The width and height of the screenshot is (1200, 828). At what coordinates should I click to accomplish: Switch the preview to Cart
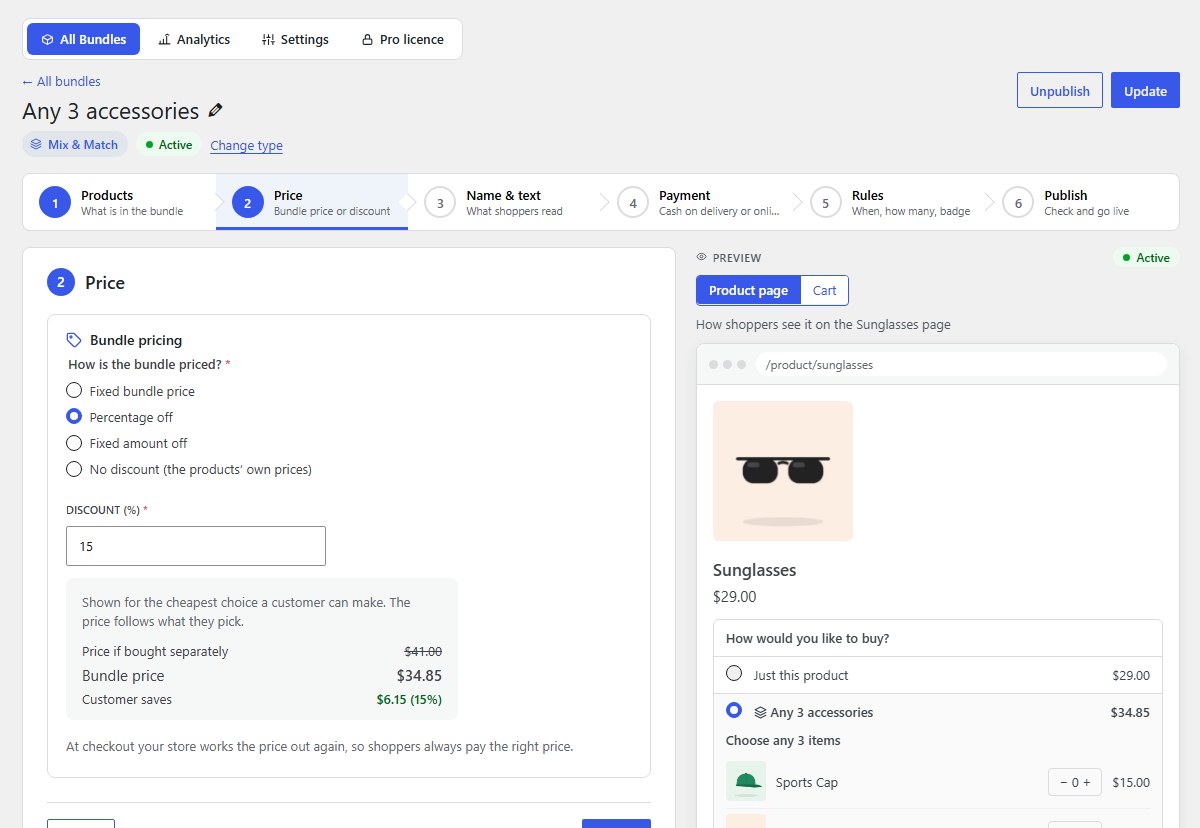825,290
